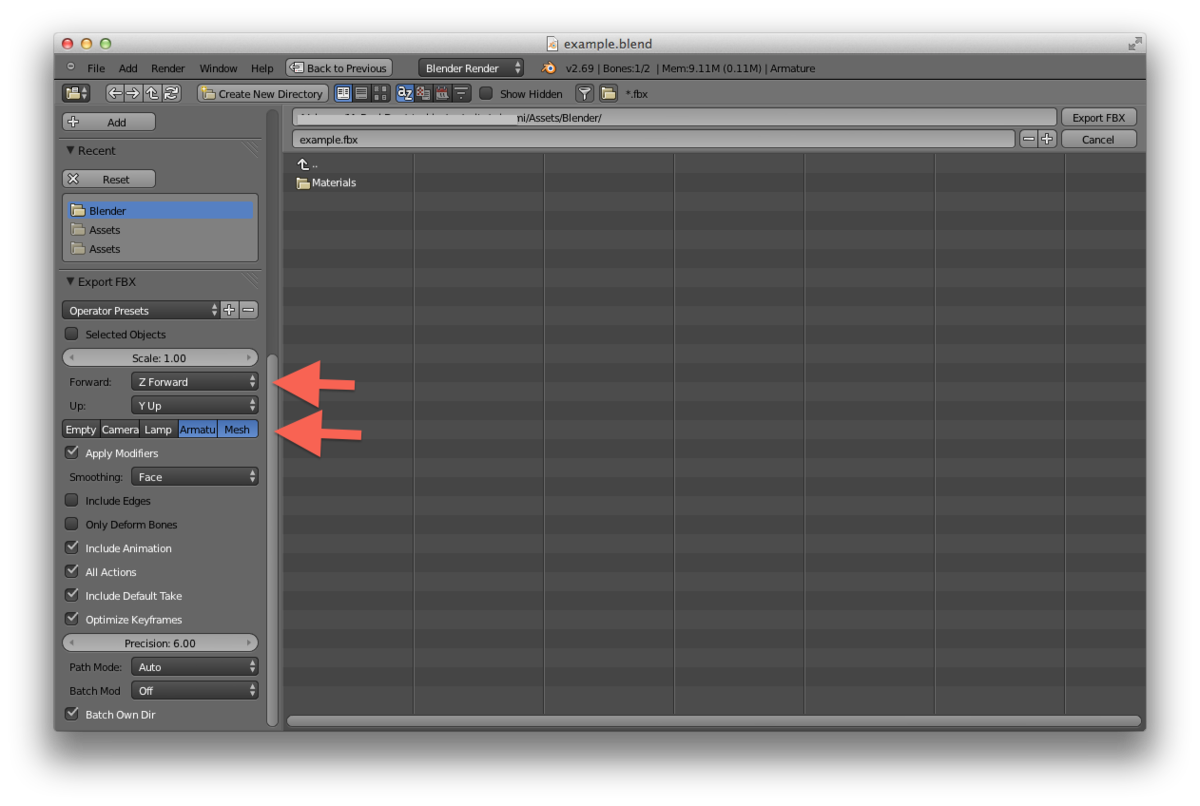Click Back to Previous button
Image resolution: width=1200 pixels, height=806 pixels.
point(339,68)
